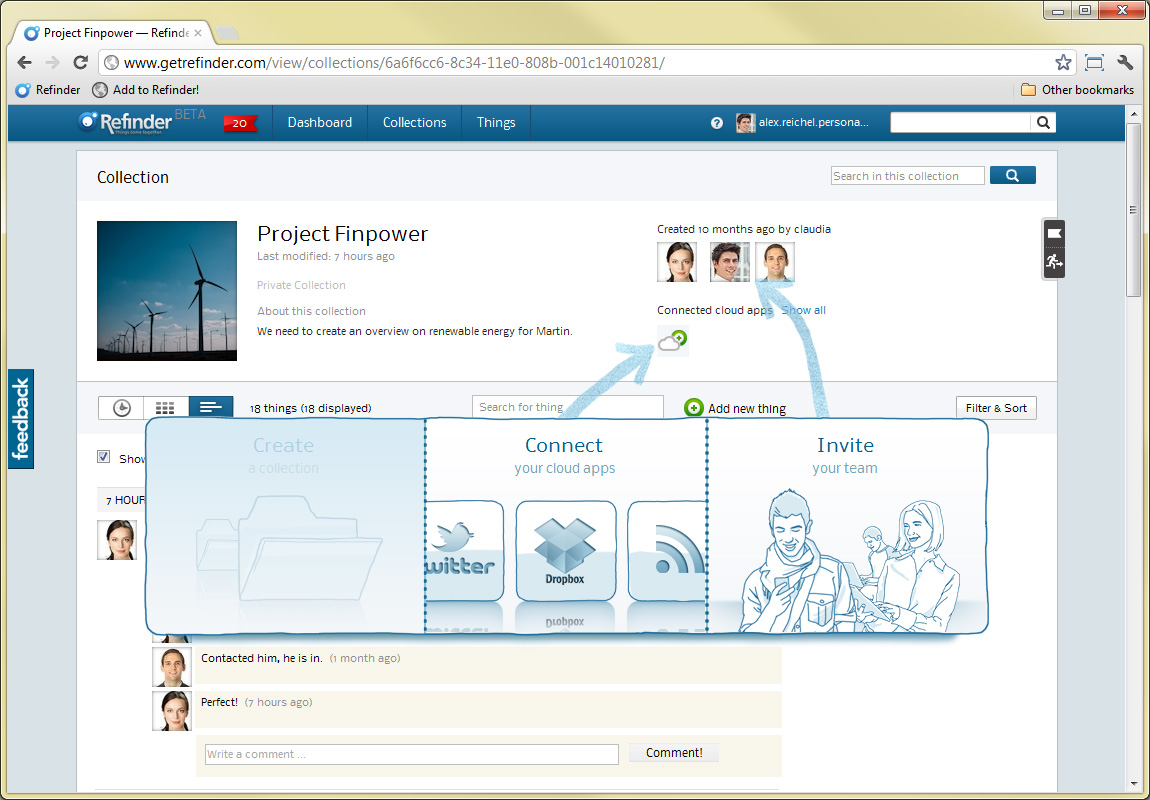Click the Show all cloud apps link

tap(804, 310)
